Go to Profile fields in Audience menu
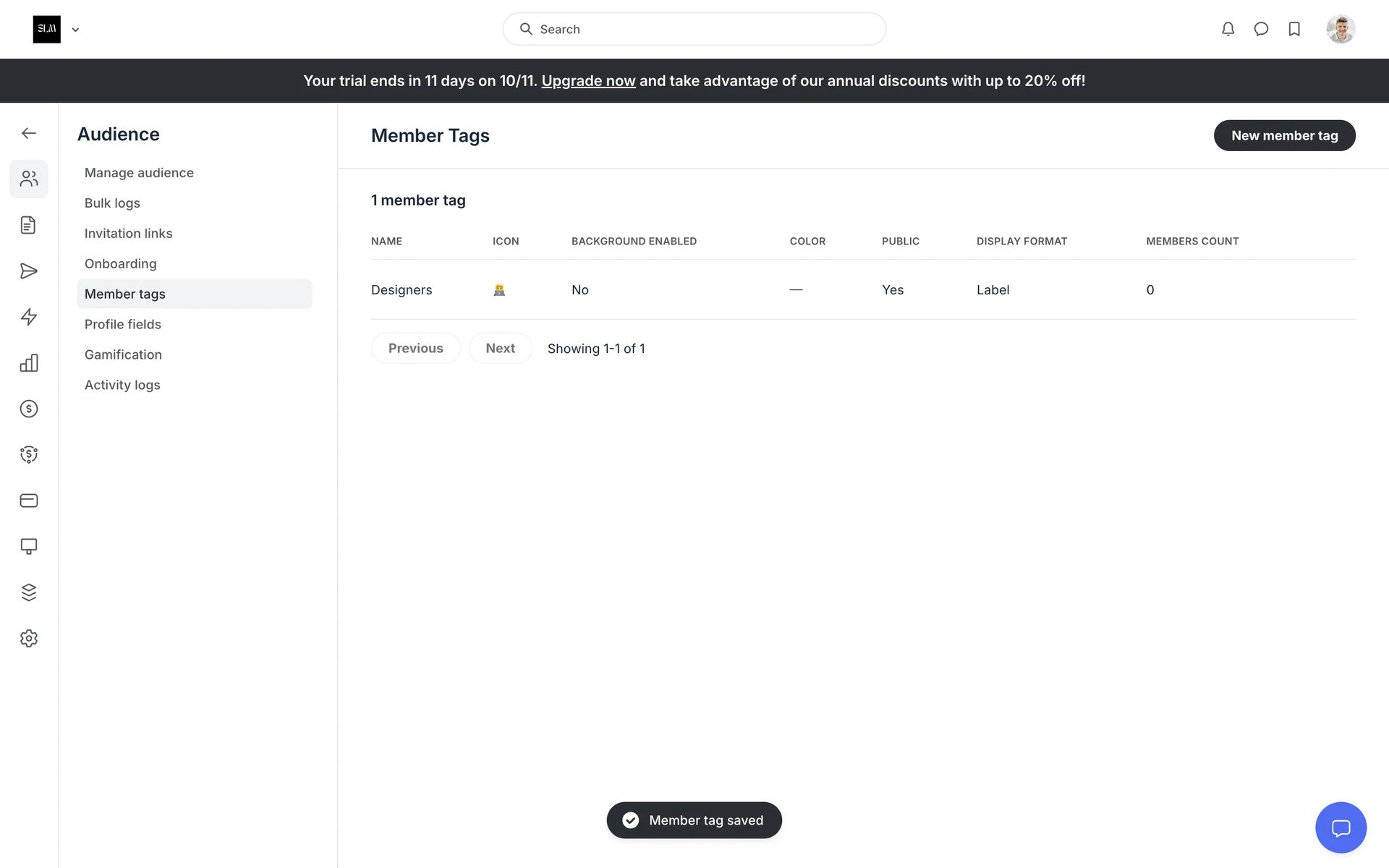 [123, 324]
